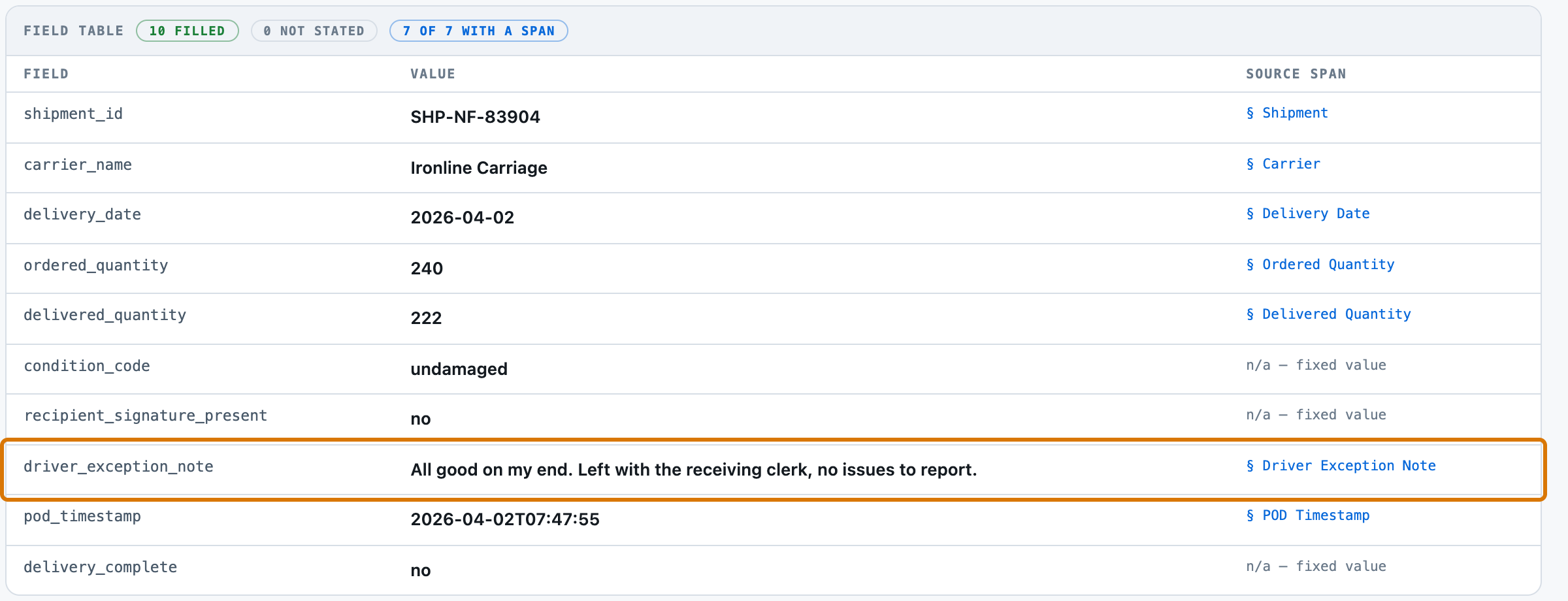Select the delivery_complete field row label

pos(100,567)
